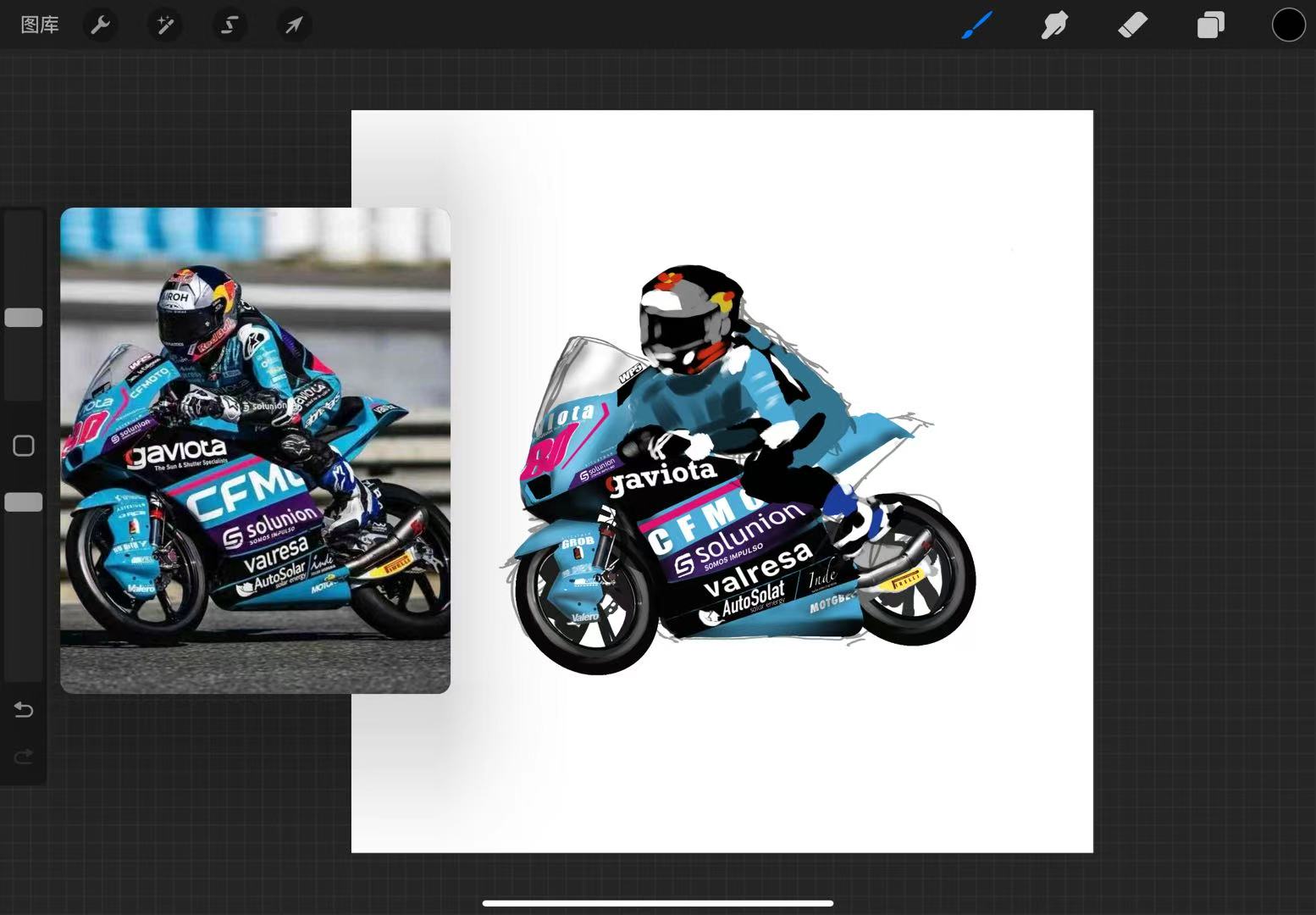This screenshot has width=1316, height=915.
Task: Click the brush opacity slider handle
Action: [24, 502]
